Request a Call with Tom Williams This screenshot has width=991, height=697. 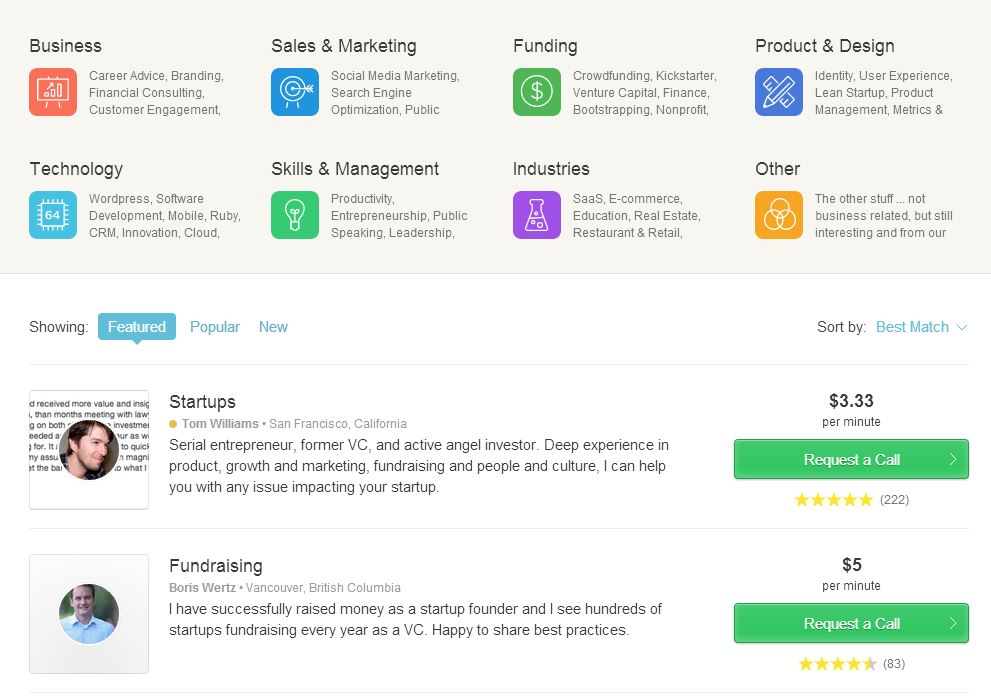coord(851,459)
